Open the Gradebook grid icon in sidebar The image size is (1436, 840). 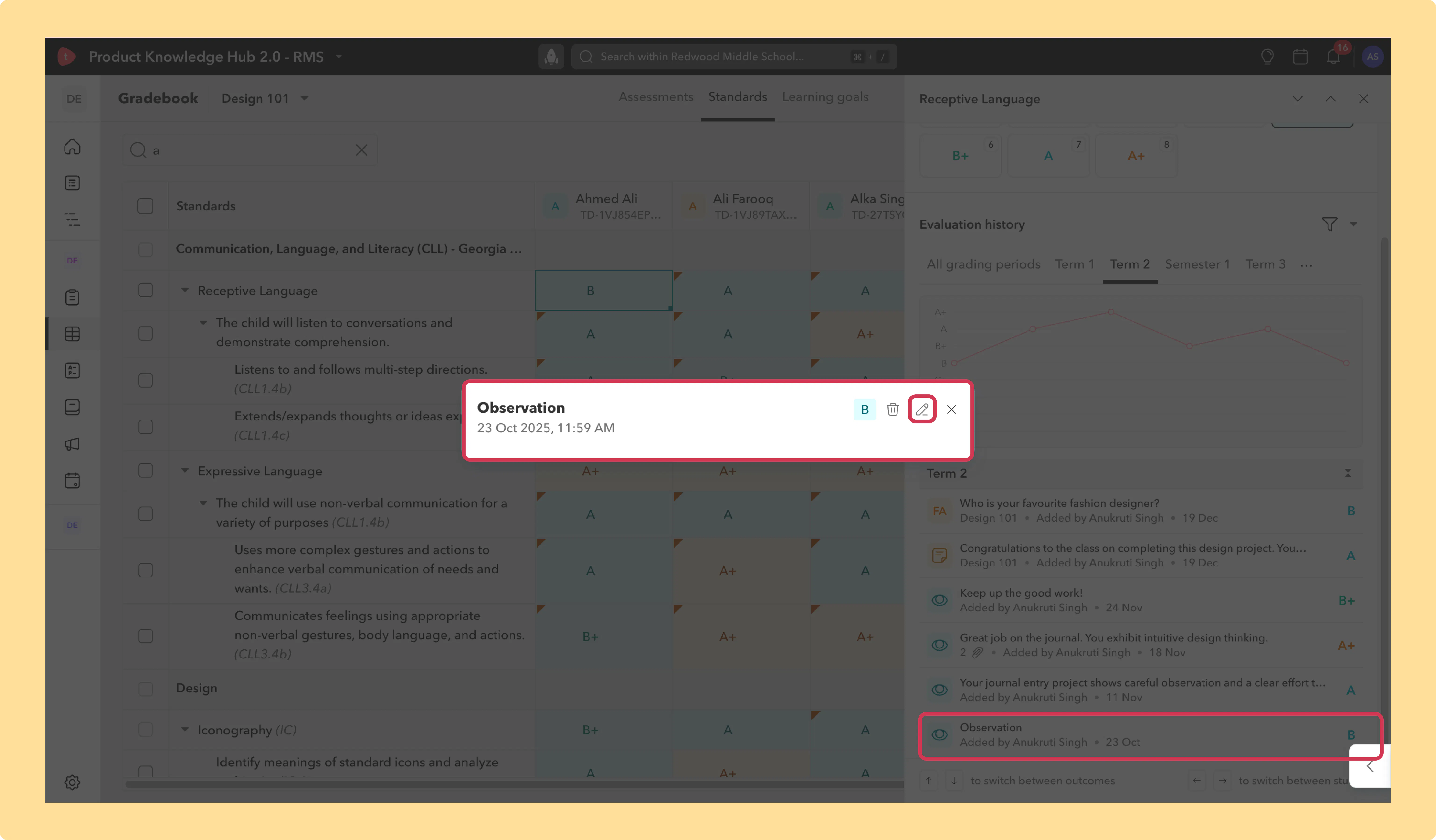point(72,334)
